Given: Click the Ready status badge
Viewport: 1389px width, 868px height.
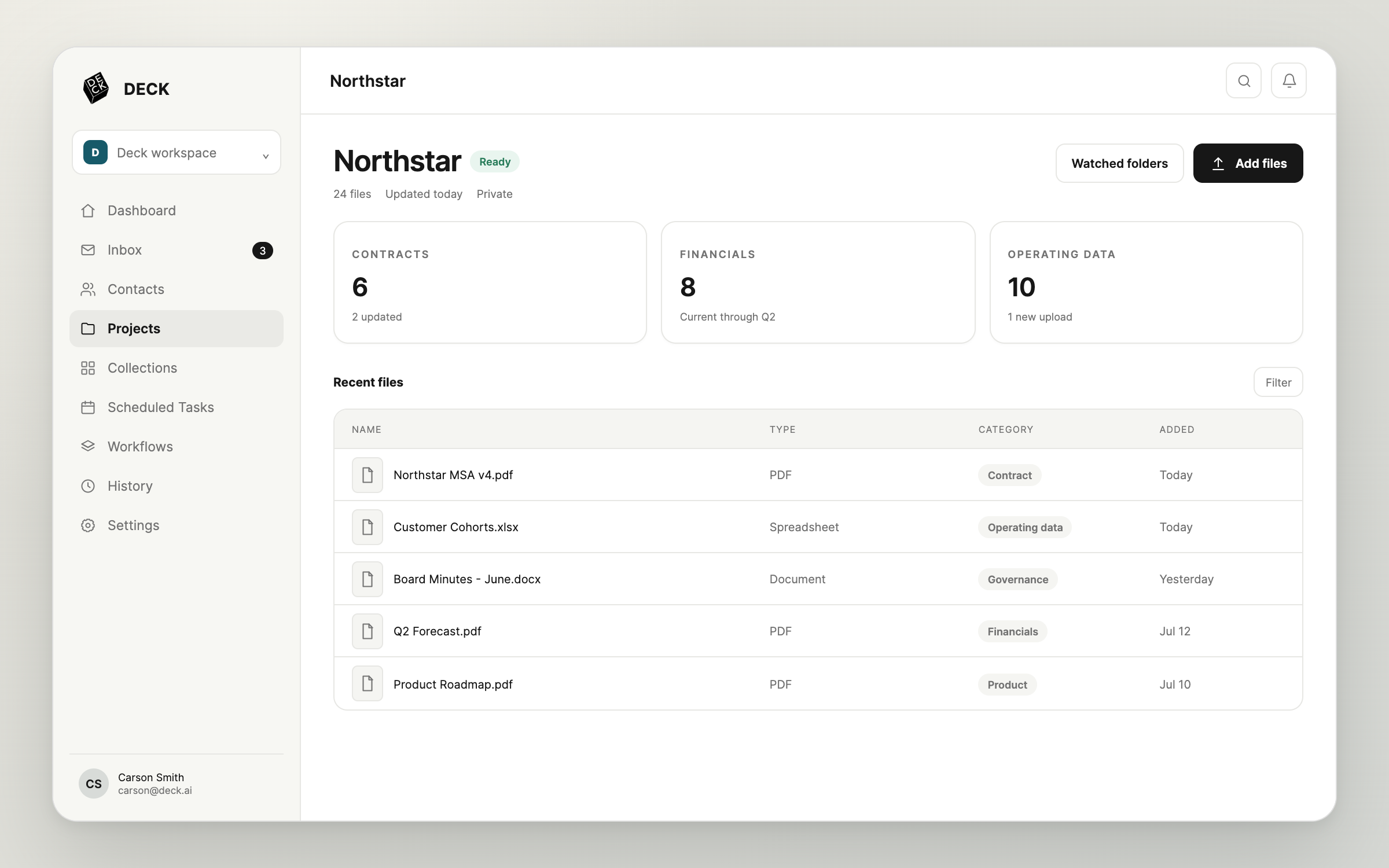Looking at the screenshot, I should click(495, 162).
